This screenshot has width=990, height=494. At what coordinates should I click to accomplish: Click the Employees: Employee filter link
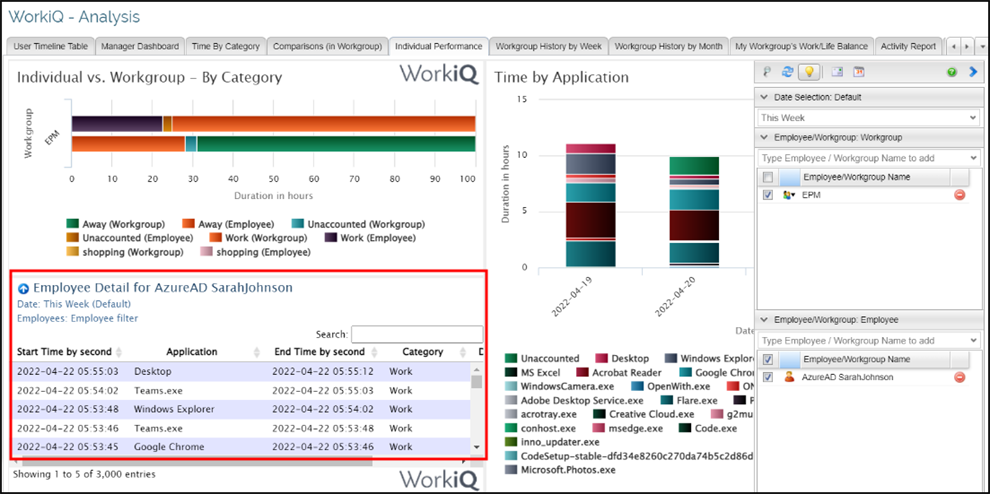point(77,318)
